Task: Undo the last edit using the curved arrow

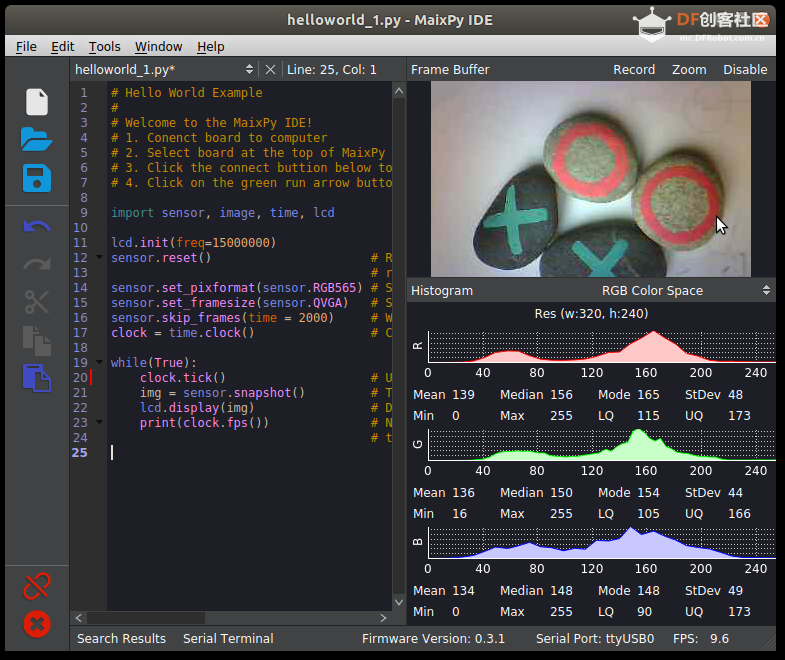Action: (x=37, y=227)
